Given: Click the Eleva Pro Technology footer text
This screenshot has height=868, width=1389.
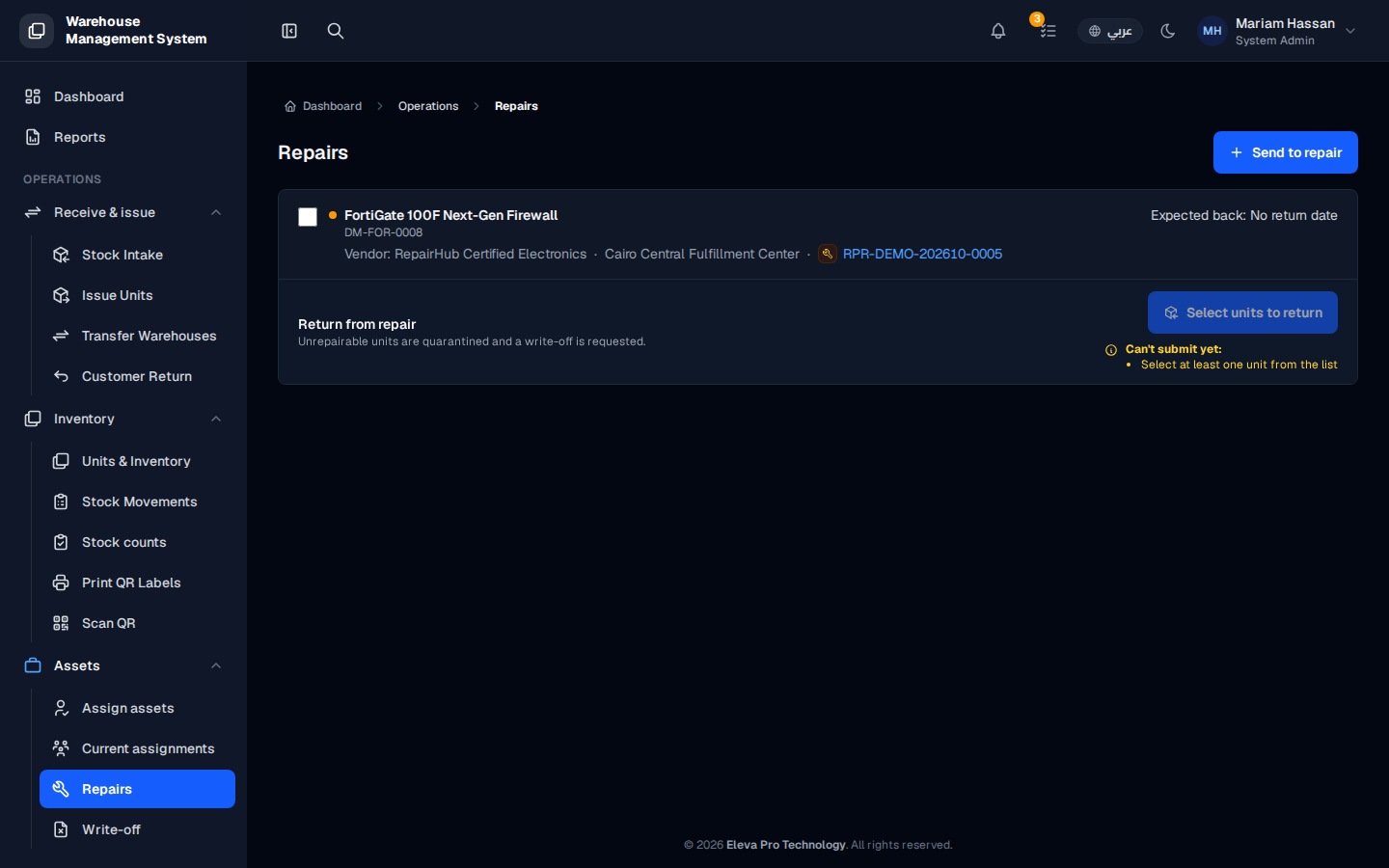Looking at the screenshot, I should tap(785, 845).
